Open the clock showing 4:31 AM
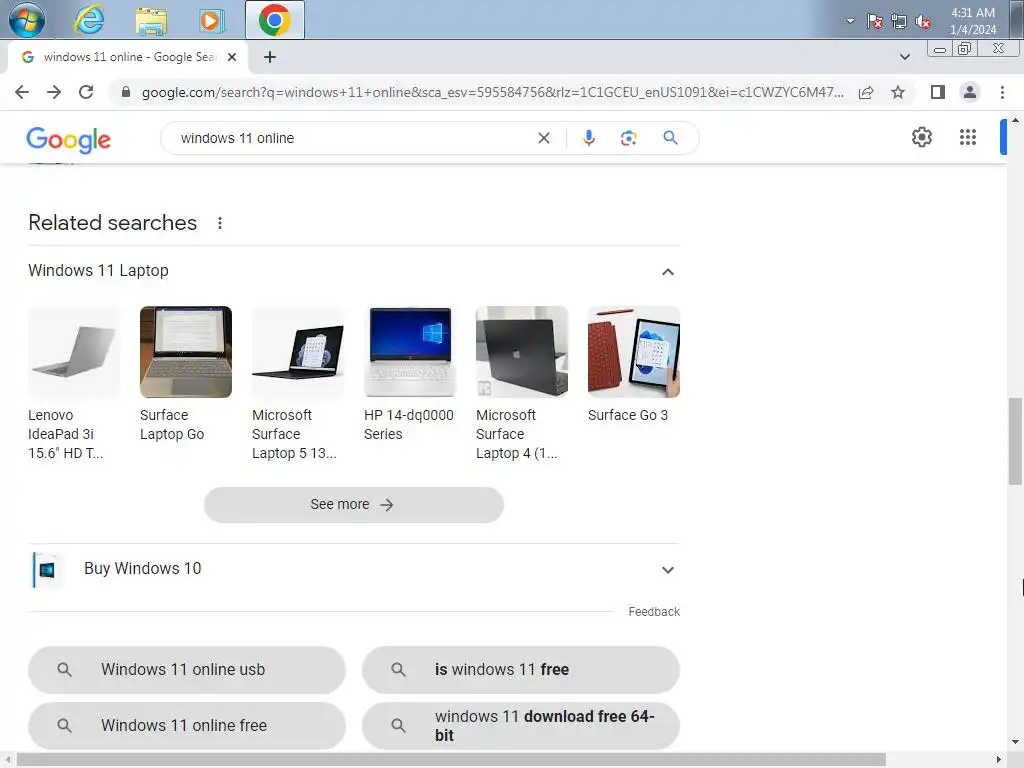Screen dimensions: 1024x768 coord(973,21)
